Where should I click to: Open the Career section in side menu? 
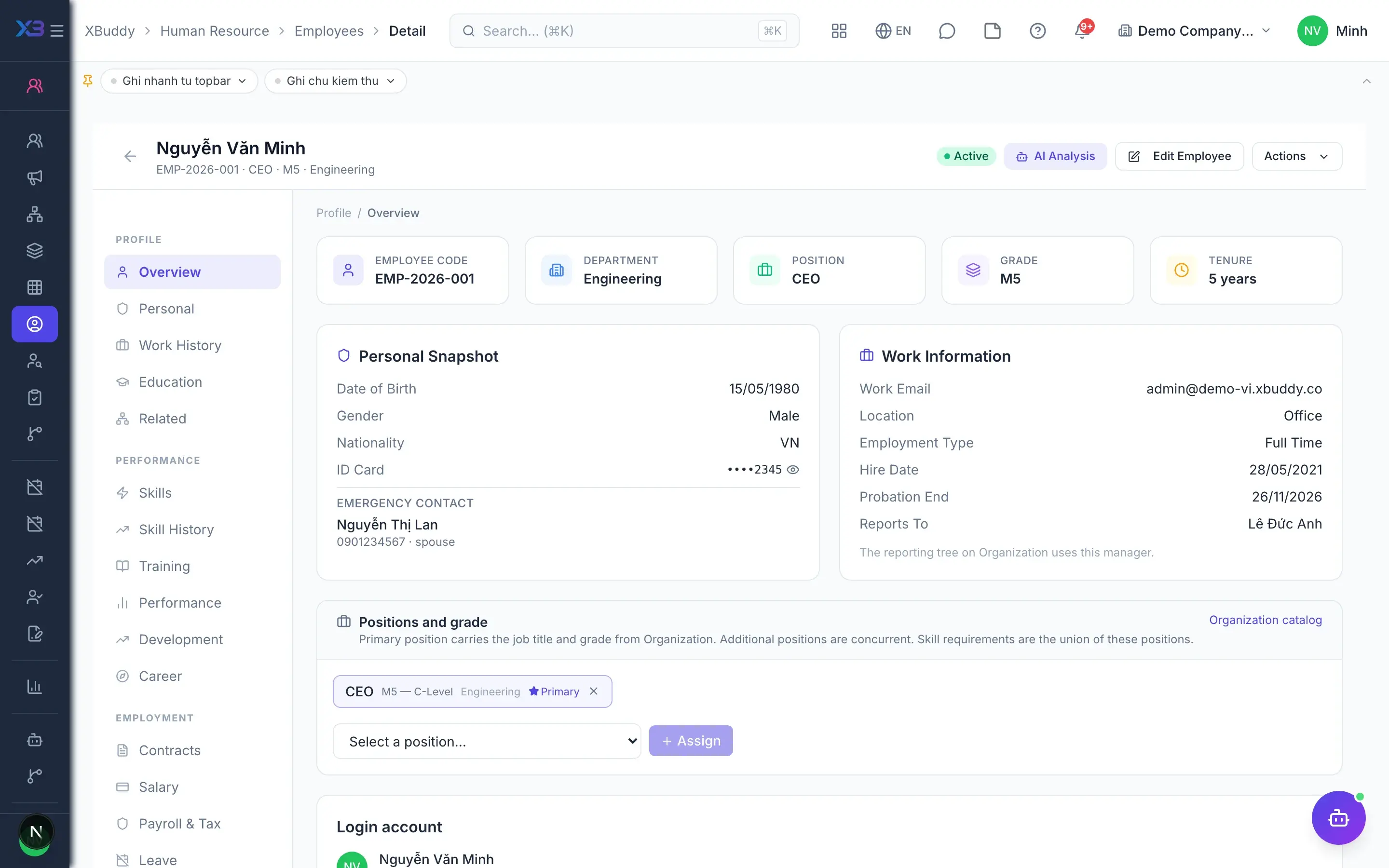point(192,676)
